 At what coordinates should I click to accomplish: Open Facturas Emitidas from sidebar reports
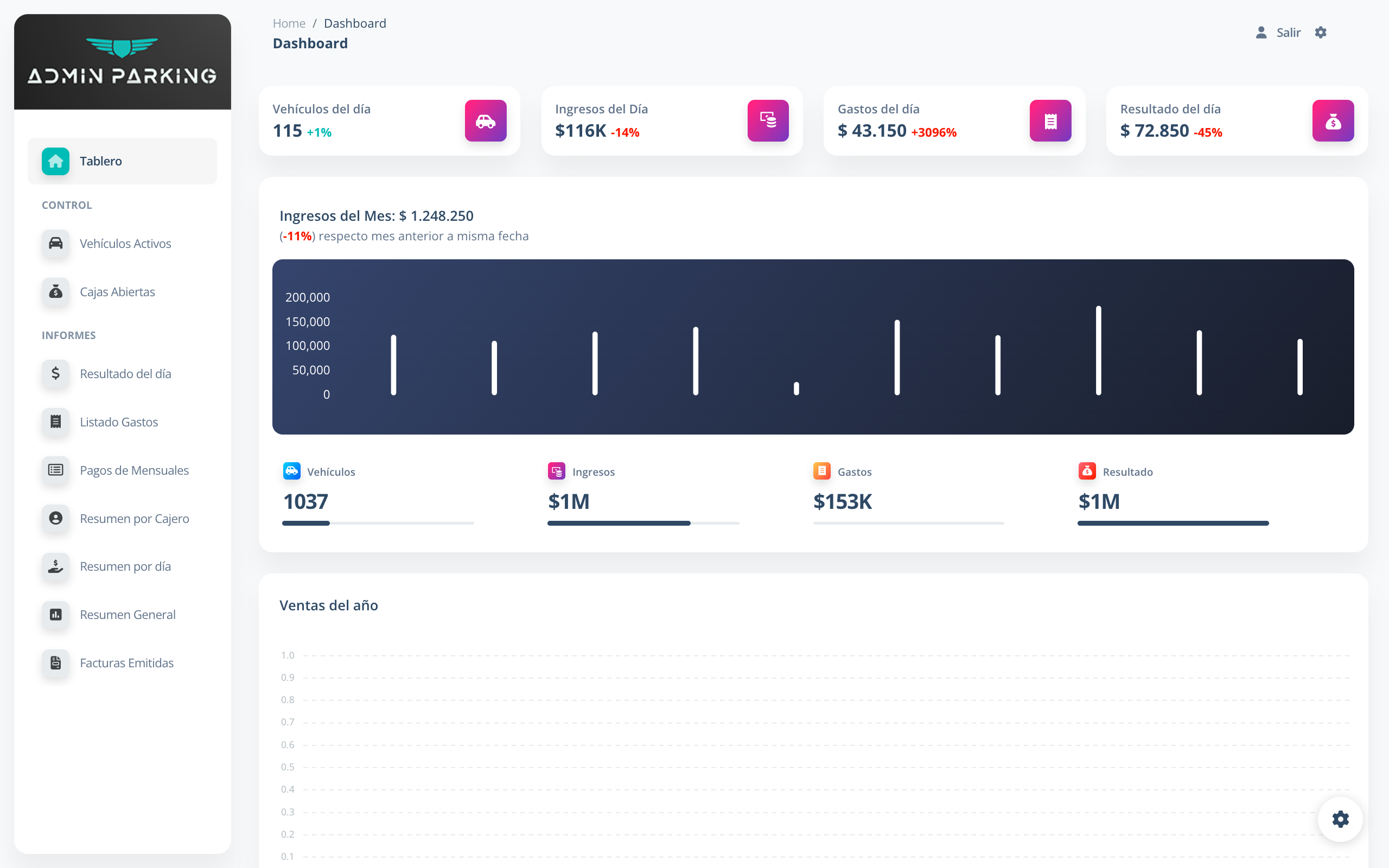(x=126, y=662)
